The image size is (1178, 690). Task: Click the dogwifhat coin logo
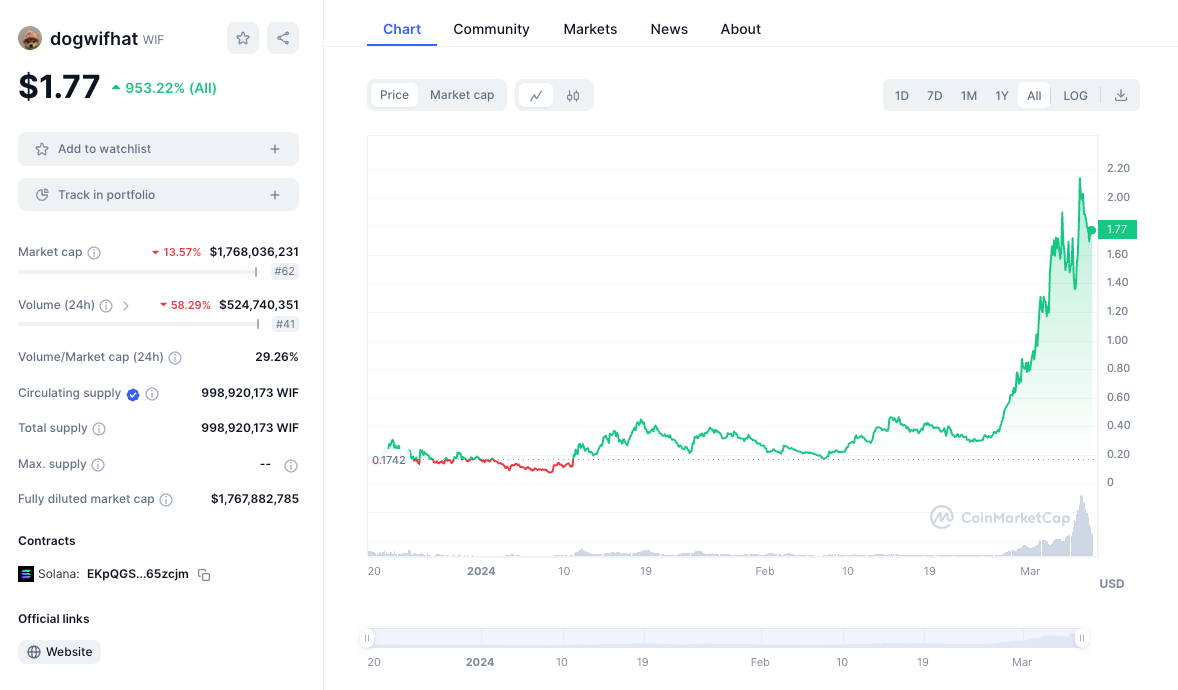(x=30, y=38)
